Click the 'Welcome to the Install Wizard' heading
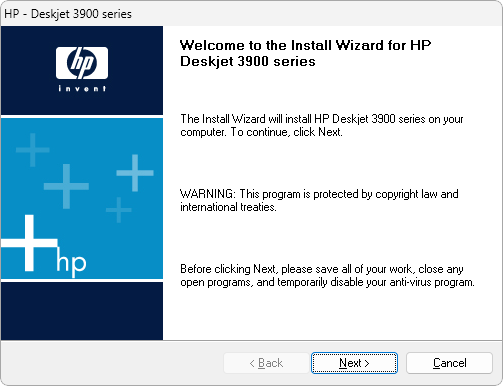This screenshot has height=386, width=503. point(305,53)
